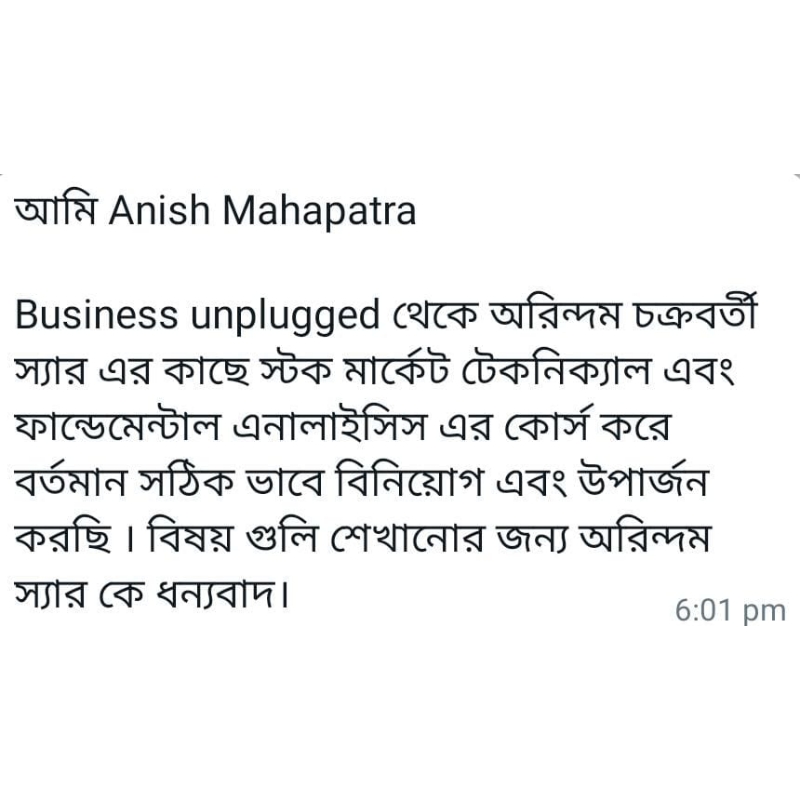Select the word করছি

coord(62,537)
